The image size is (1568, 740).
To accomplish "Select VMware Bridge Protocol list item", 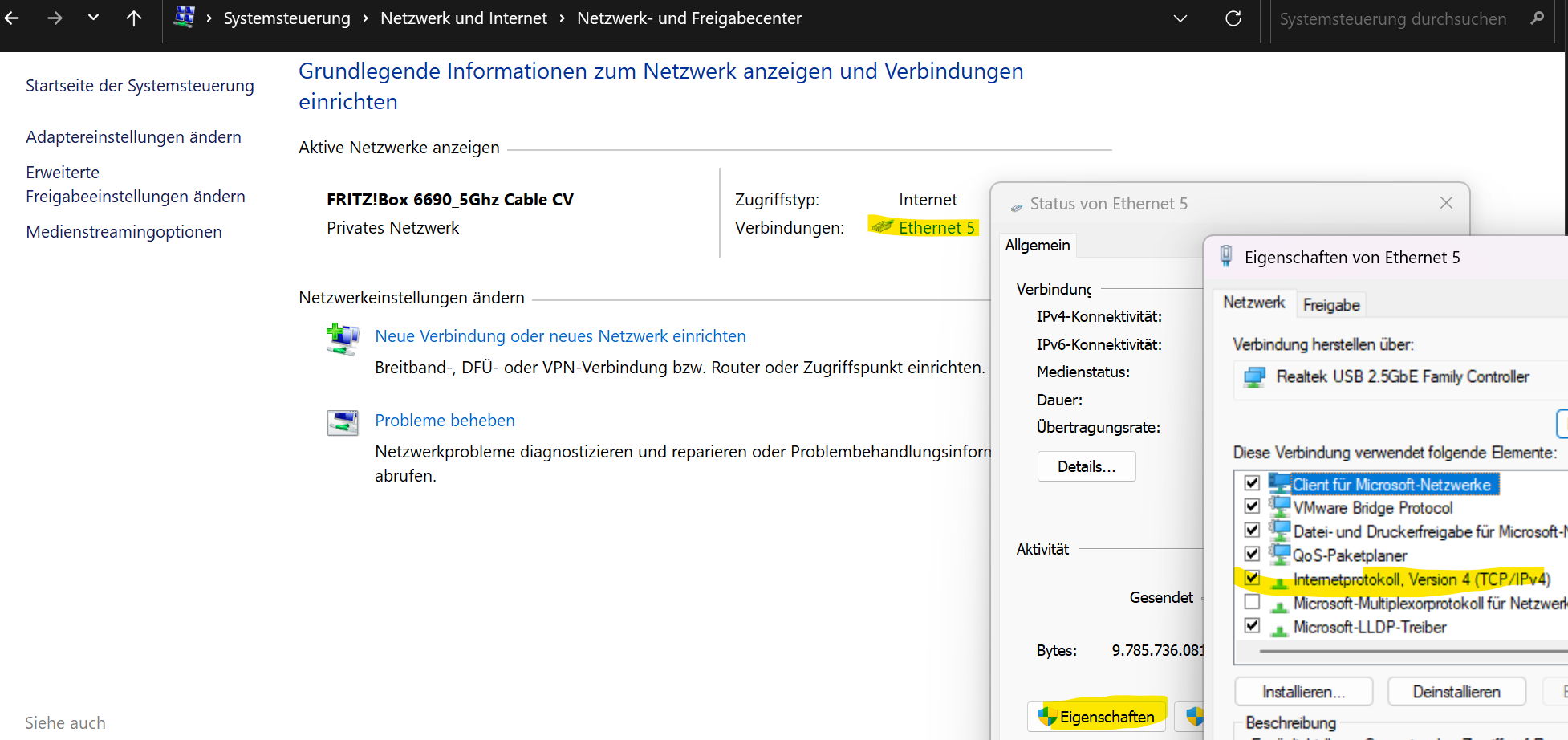I will tap(1373, 508).
